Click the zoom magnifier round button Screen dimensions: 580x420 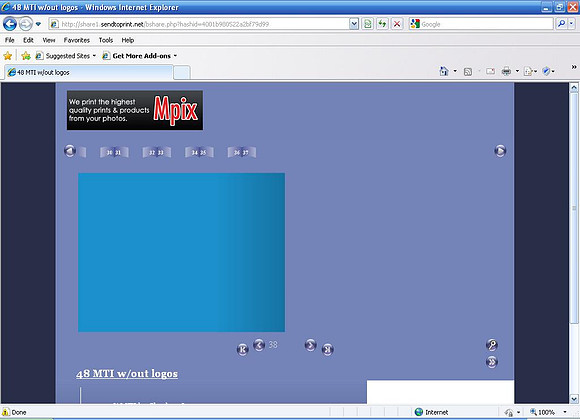pos(492,345)
